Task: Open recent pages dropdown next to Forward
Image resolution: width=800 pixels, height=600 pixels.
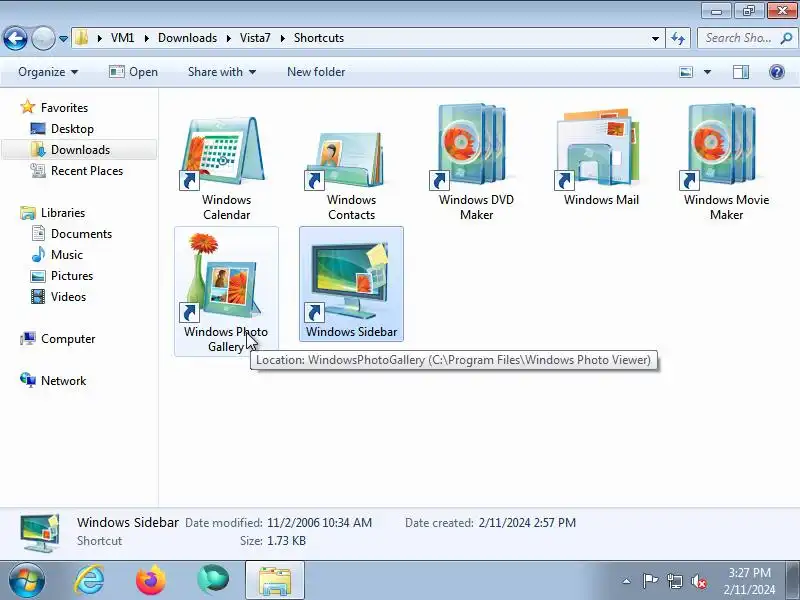Action: 63,38
